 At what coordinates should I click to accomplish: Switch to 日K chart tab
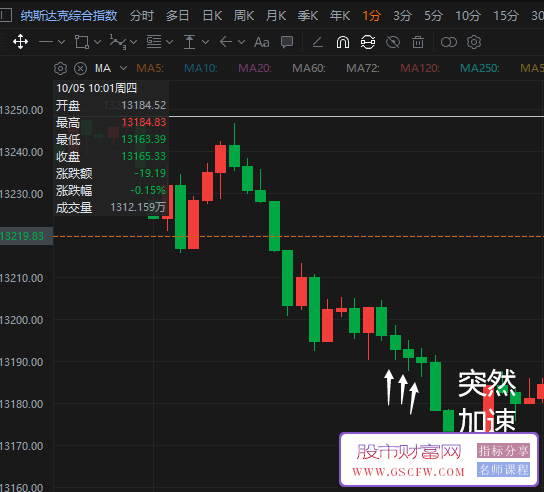[x=212, y=16]
